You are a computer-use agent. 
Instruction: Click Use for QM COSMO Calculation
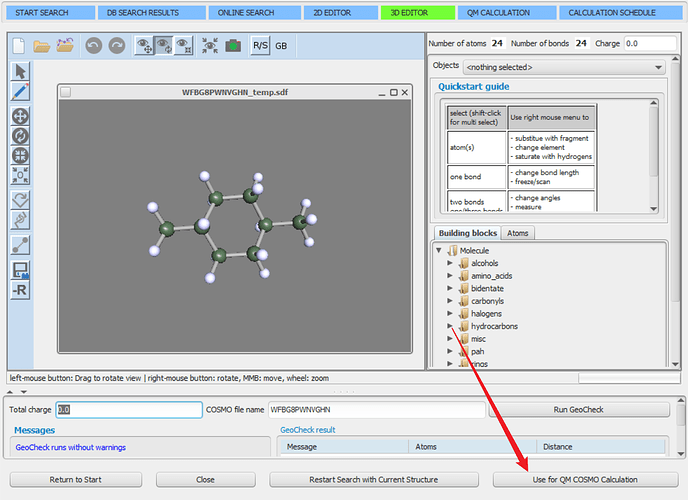[585, 479]
